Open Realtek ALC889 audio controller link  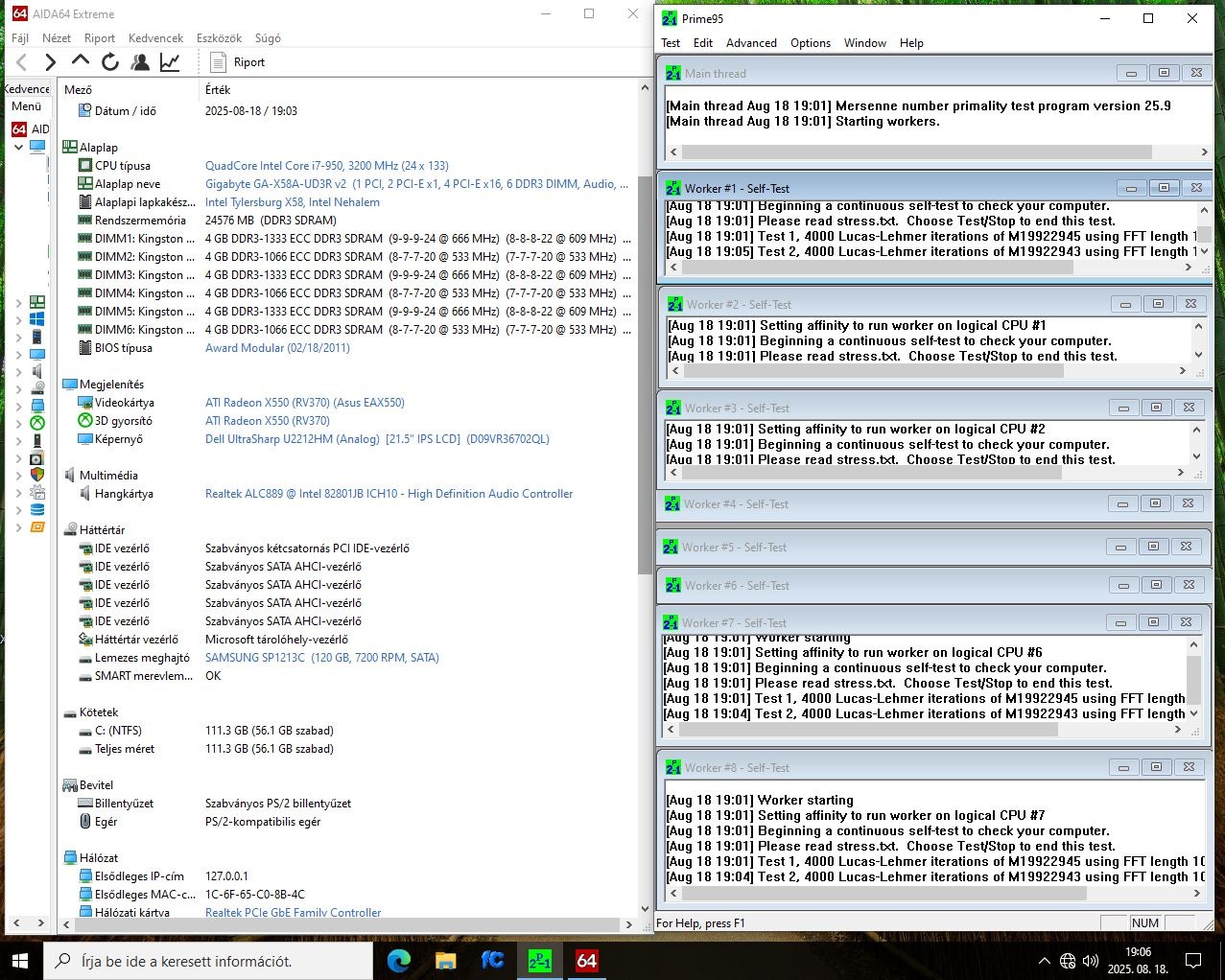coord(389,494)
